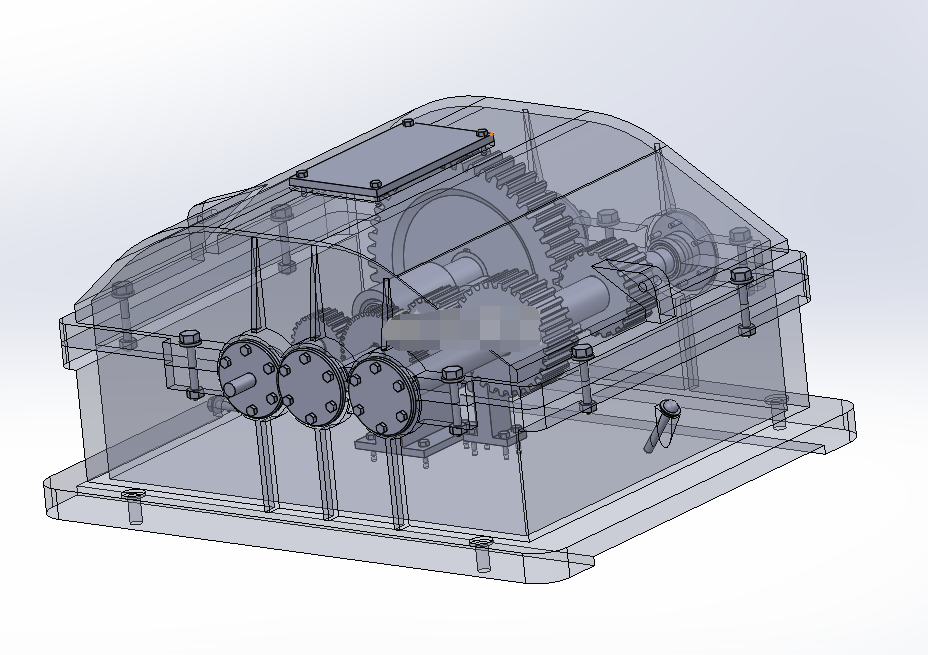The width and height of the screenshot is (928, 655).
Task: Select the rectangular inspection cover plate
Action: (x=390, y=160)
